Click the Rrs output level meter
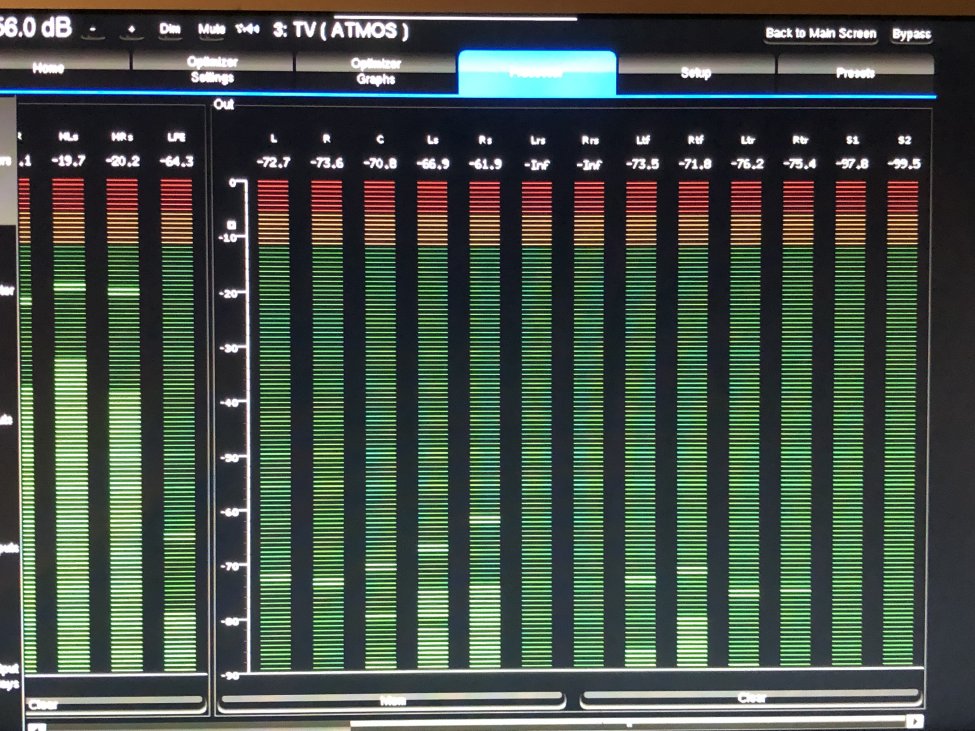The image size is (975, 731). tap(589, 425)
